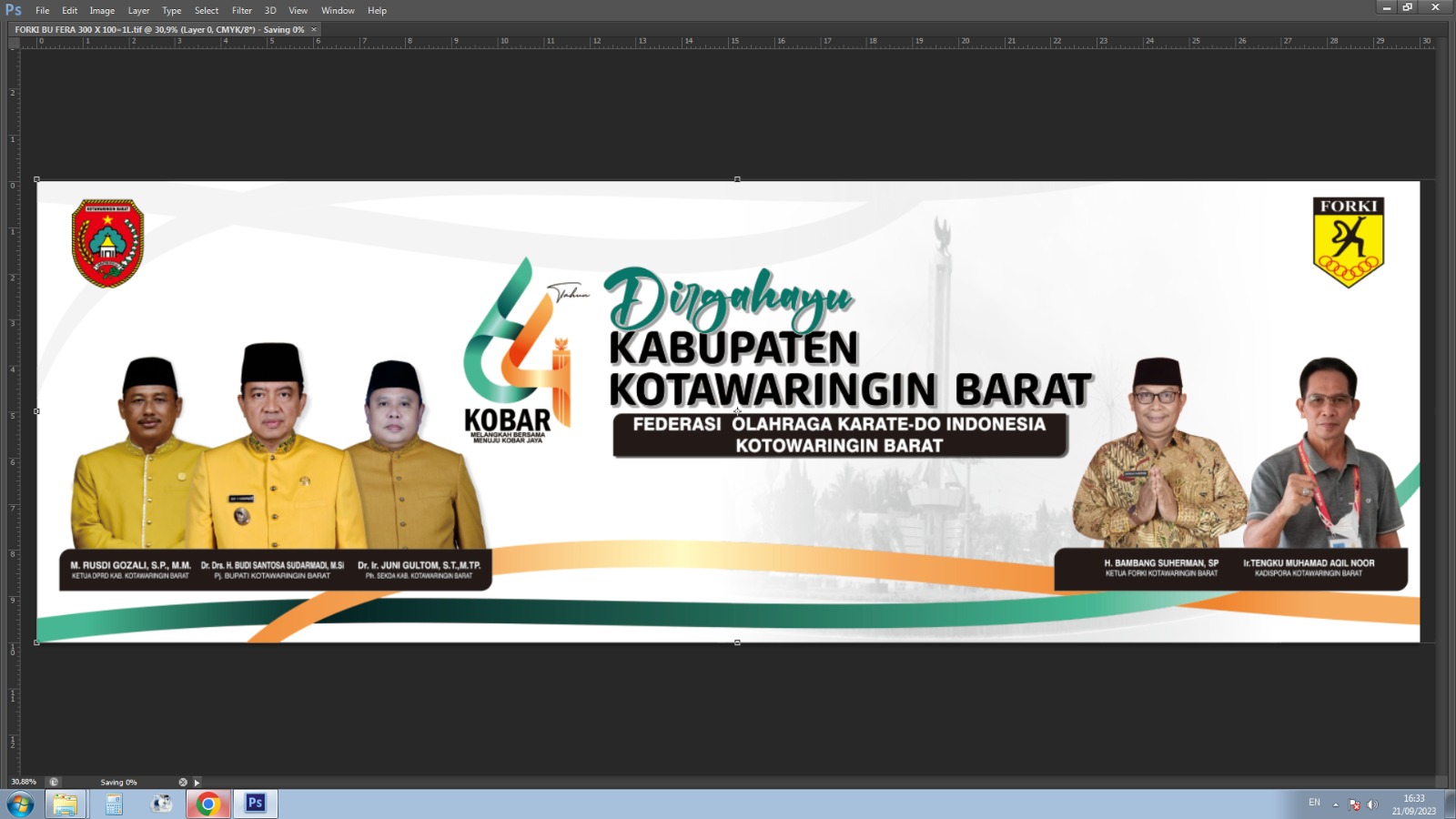The width and height of the screenshot is (1456, 819).
Task: Click the Kotawaringin Barat crest on the banner
Action: [x=107, y=244]
